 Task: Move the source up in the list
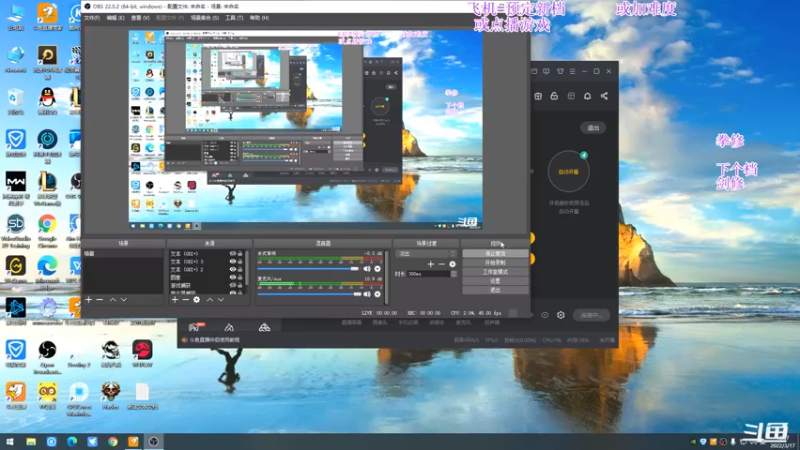tap(210, 300)
